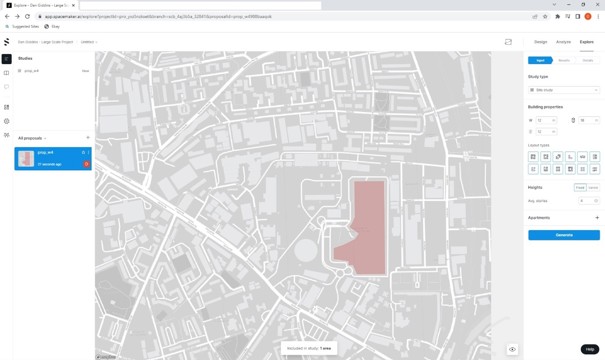The width and height of the screenshot is (605, 360).
Task: Select the prop_w4 proposal thumbnail
Action: pyautogui.click(x=26, y=159)
